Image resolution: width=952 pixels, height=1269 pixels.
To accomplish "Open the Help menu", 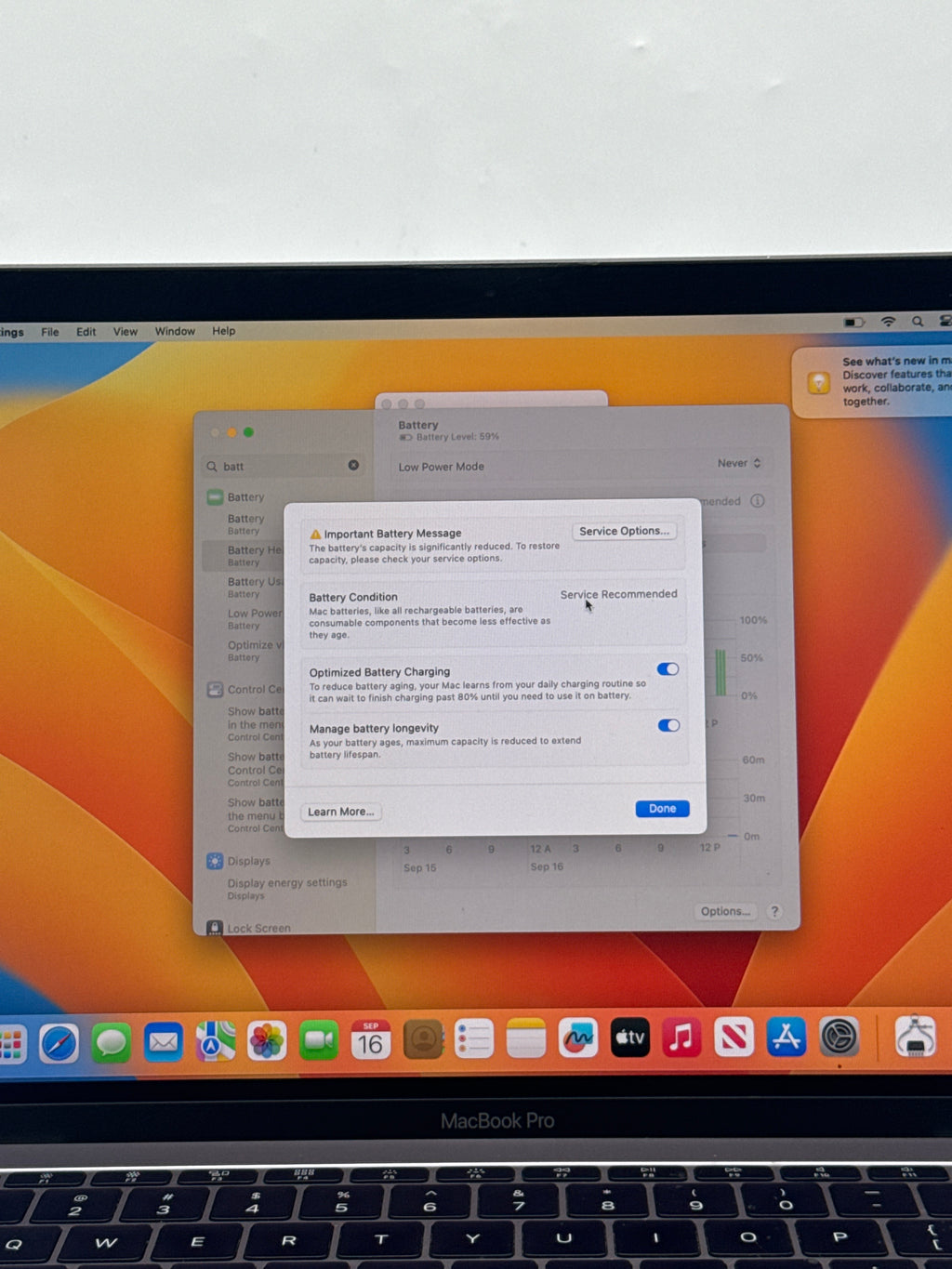I will 224,331.
